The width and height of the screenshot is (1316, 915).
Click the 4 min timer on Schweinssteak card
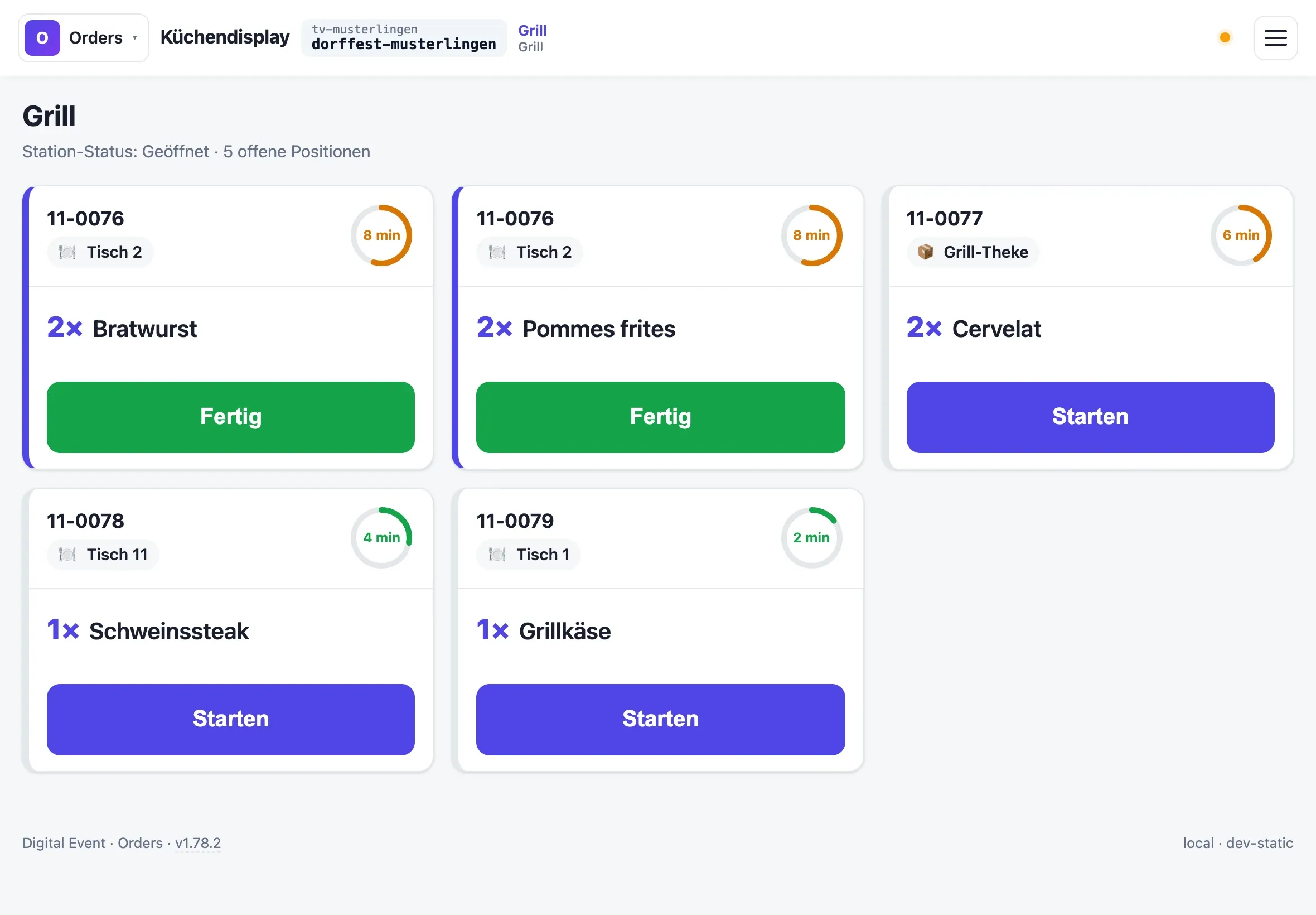coord(381,537)
